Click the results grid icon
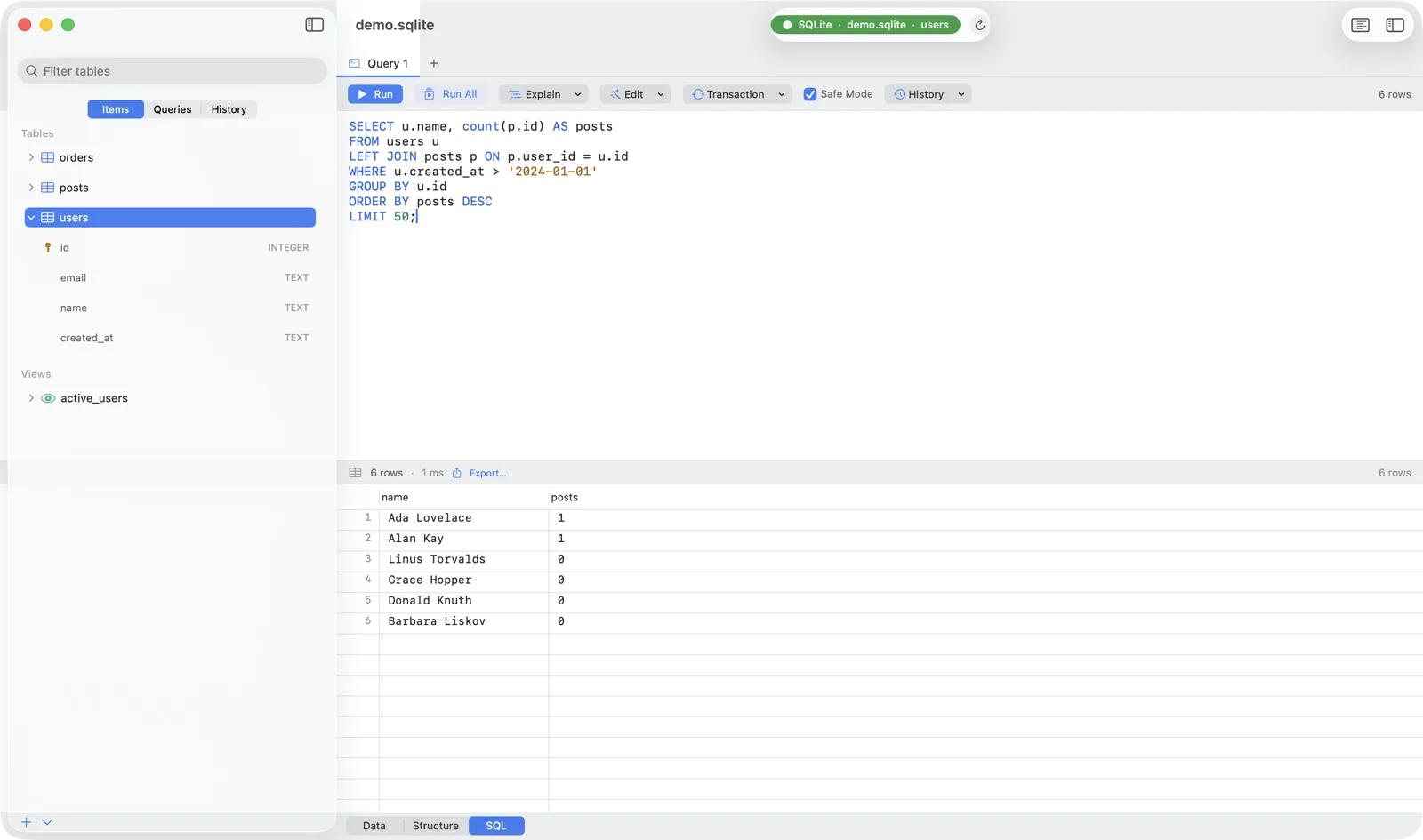 [x=355, y=473]
